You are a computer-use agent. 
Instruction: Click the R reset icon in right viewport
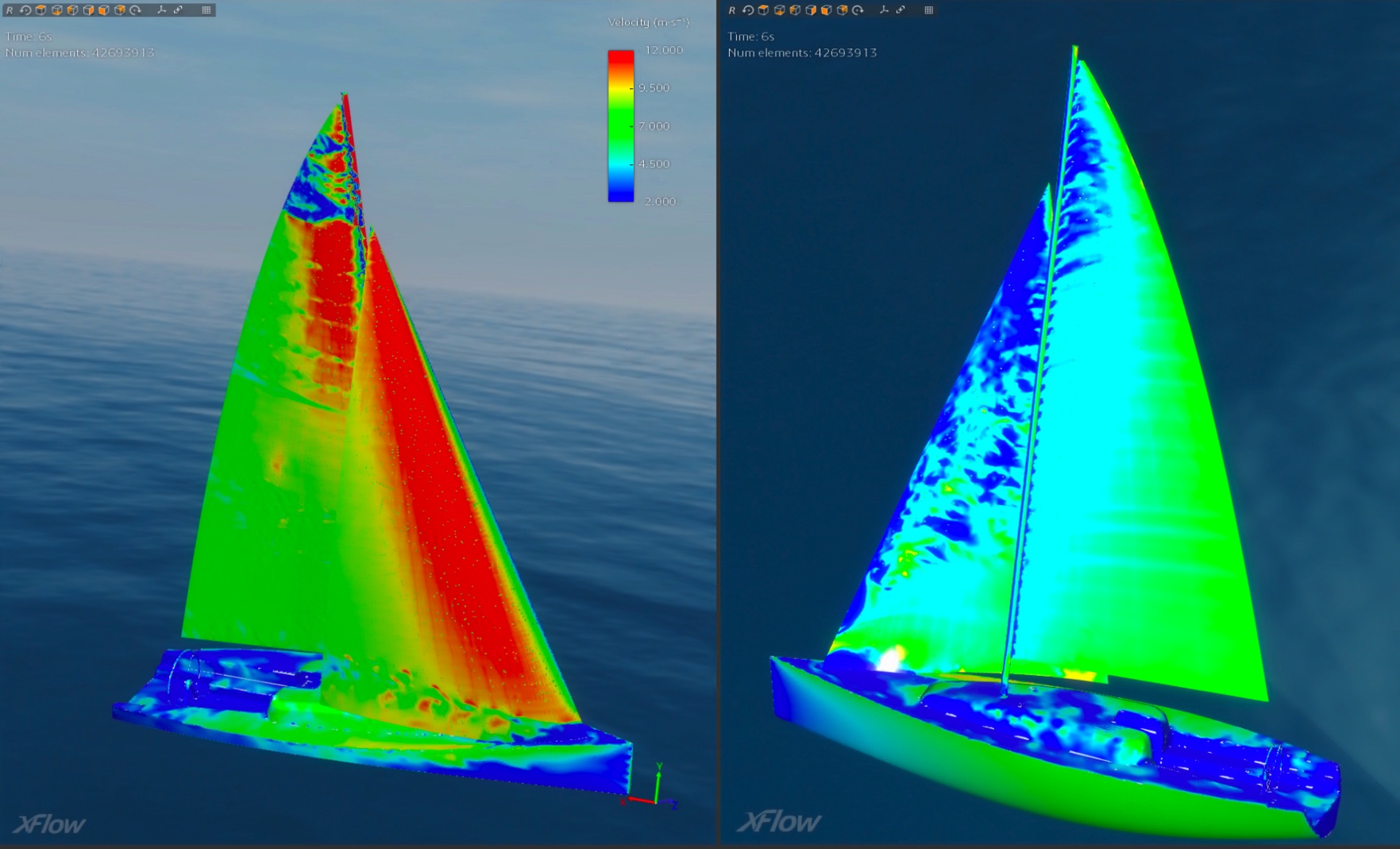click(x=732, y=10)
